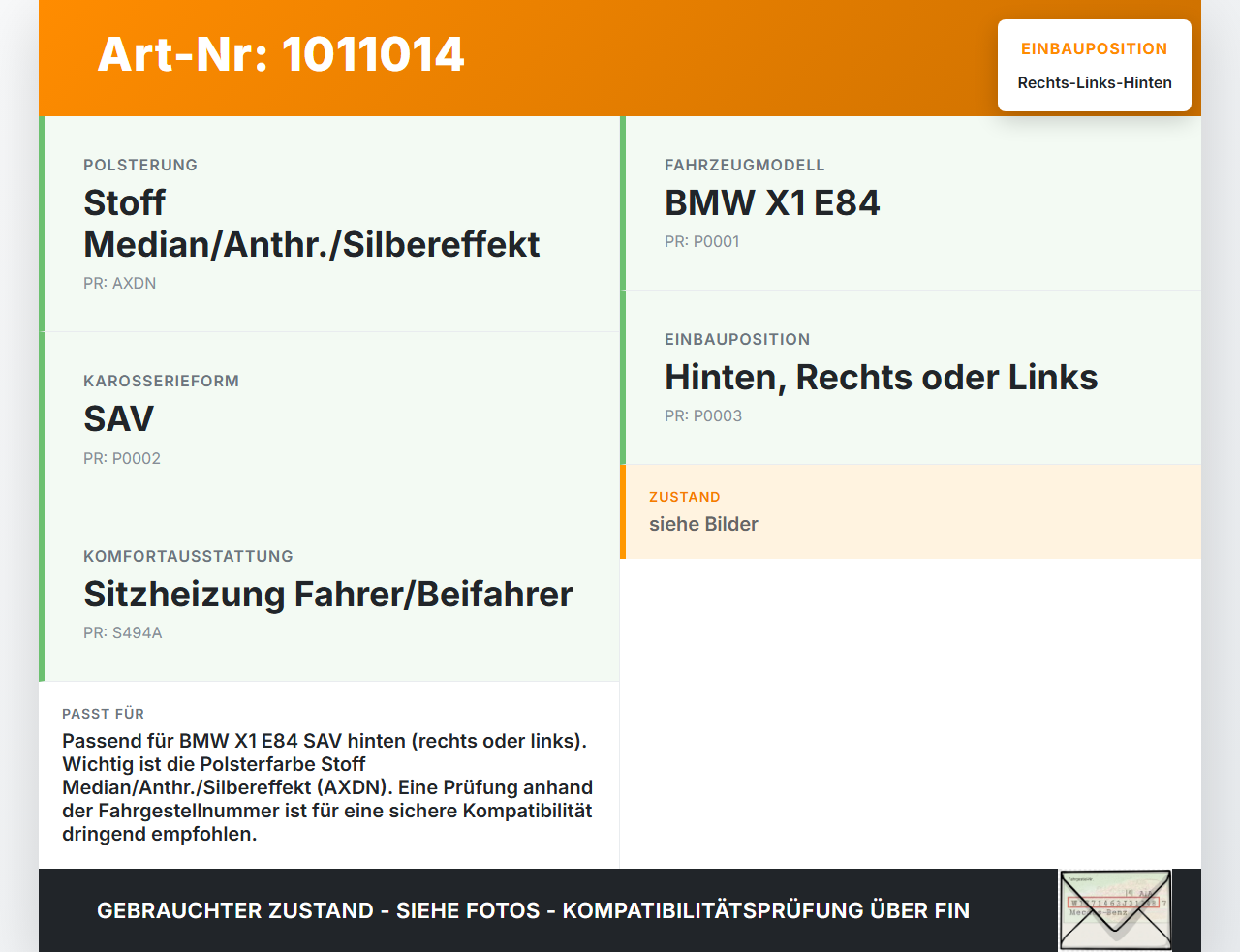The image size is (1240, 952).
Task: Click the FAHRZEUGMODELL card
Action: (911, 202)
